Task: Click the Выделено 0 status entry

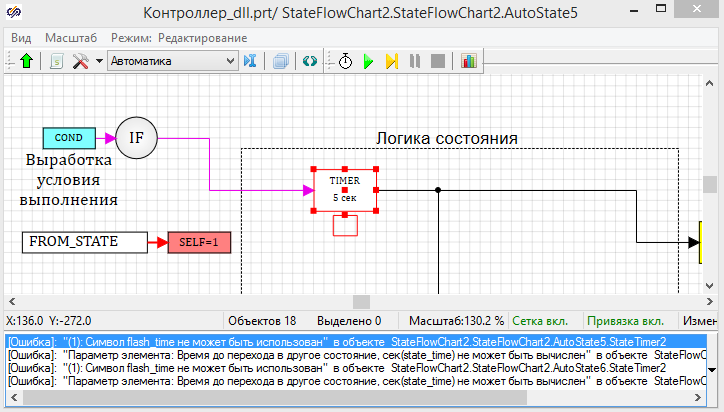Action: tap(349, 321)
